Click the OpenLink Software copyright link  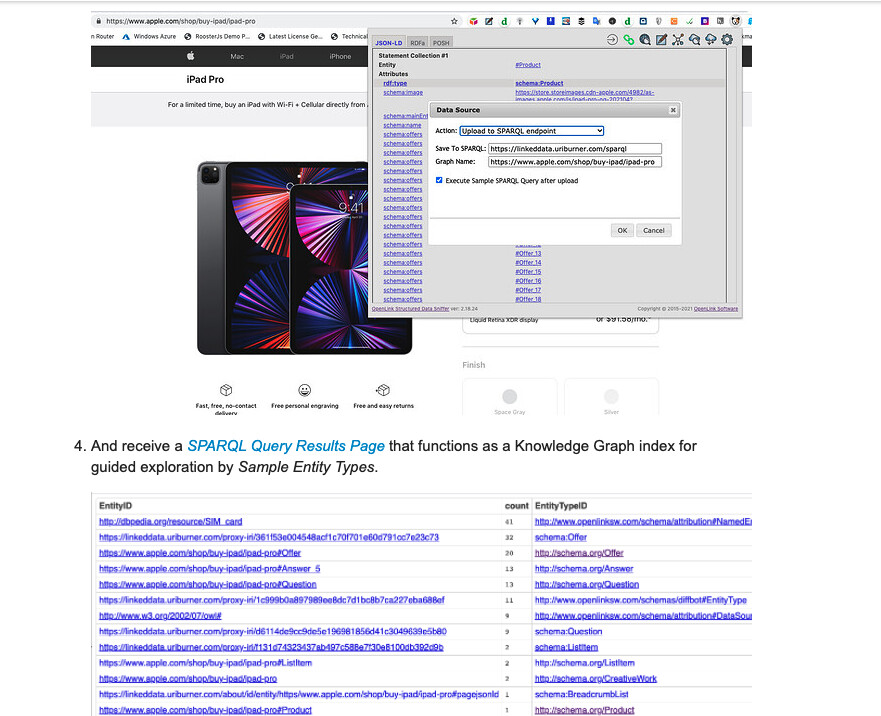tap(716, 309)
